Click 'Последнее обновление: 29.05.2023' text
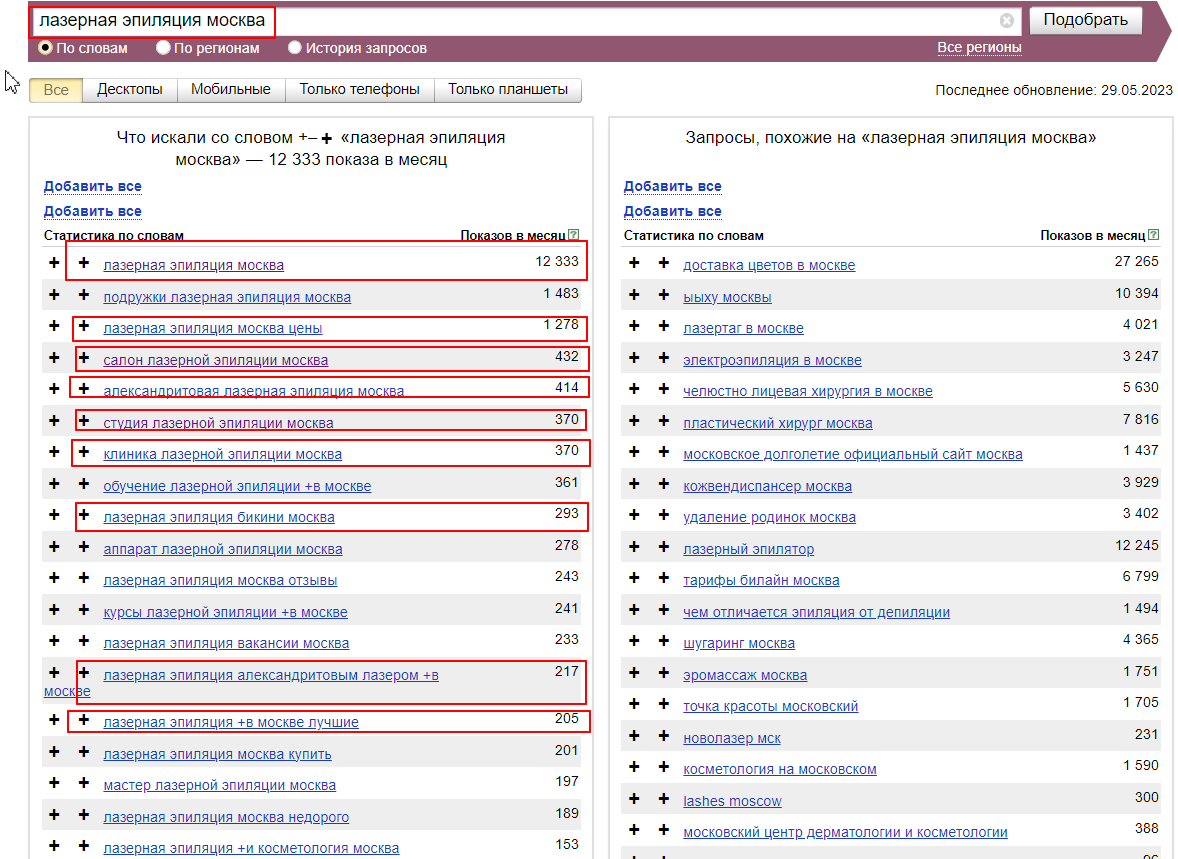This screenshot has height=859, width=1178. coord(1053,90)
